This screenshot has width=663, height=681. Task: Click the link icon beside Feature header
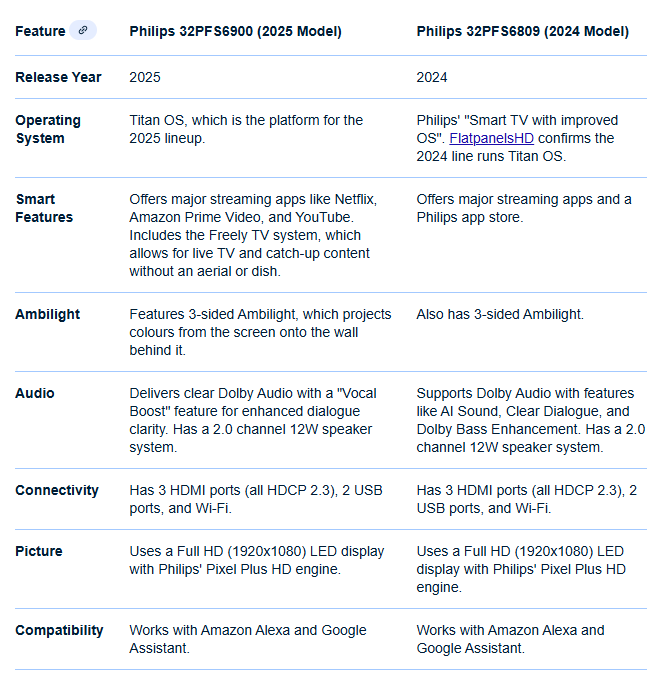tap(83, 31)
